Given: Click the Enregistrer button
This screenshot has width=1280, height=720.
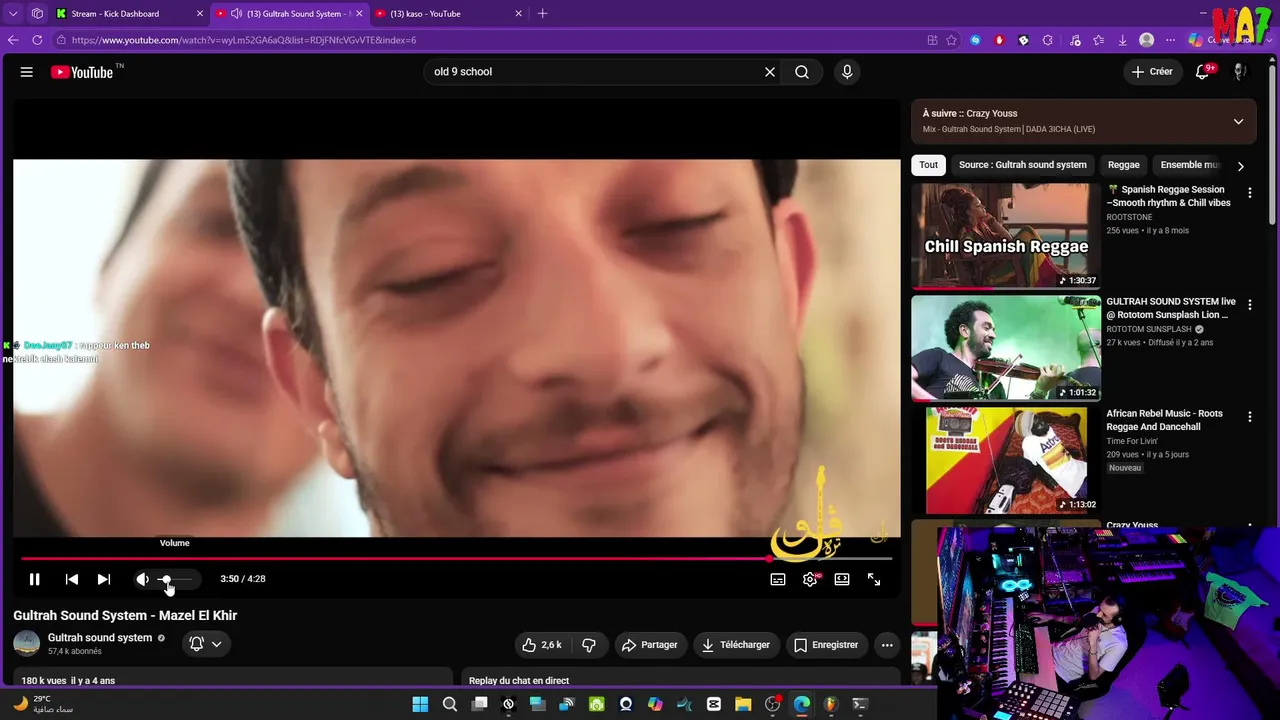Looking at the screenshot, I should (x=826, y=645).
